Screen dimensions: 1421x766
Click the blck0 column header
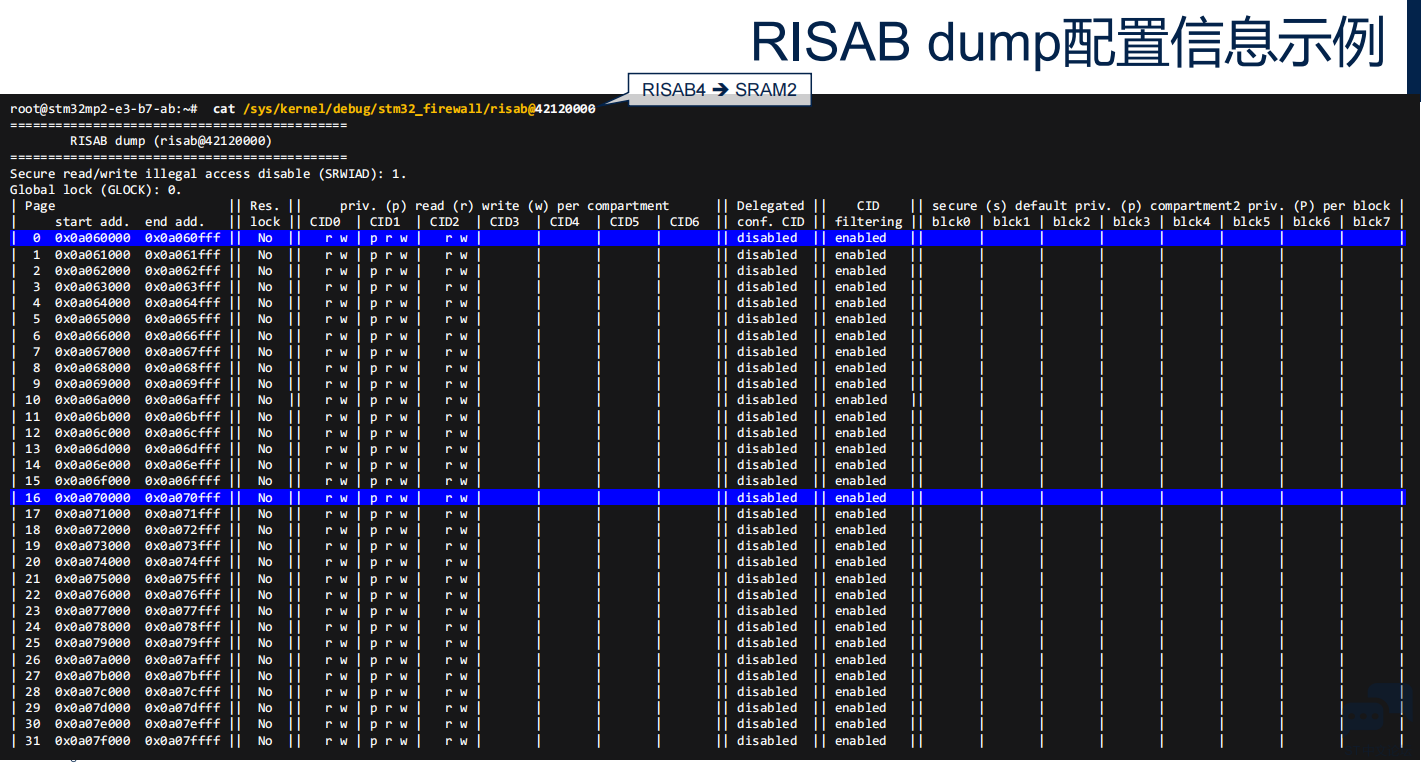click(950, 222)
